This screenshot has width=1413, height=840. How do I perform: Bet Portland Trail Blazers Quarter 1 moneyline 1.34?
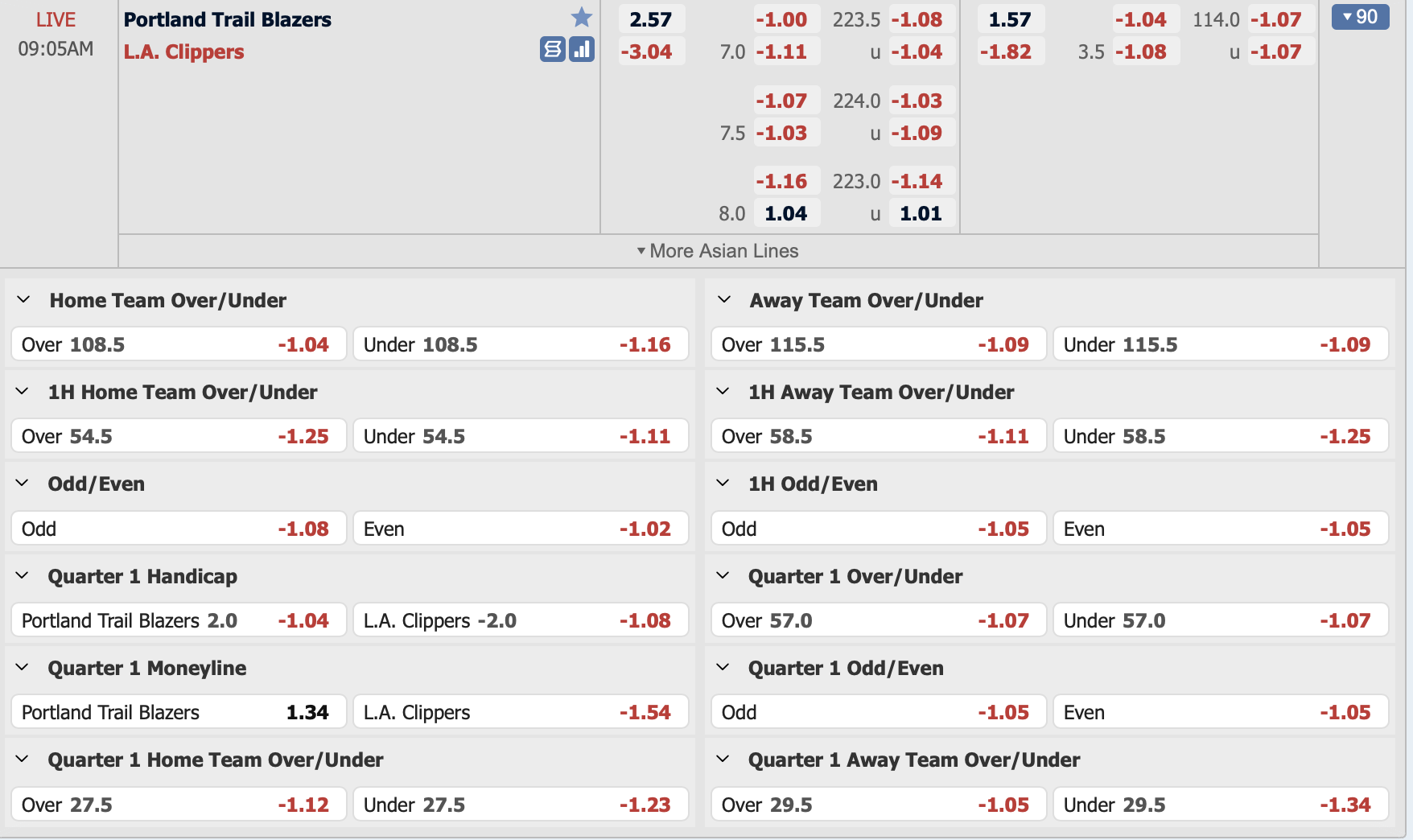(179, 712)
